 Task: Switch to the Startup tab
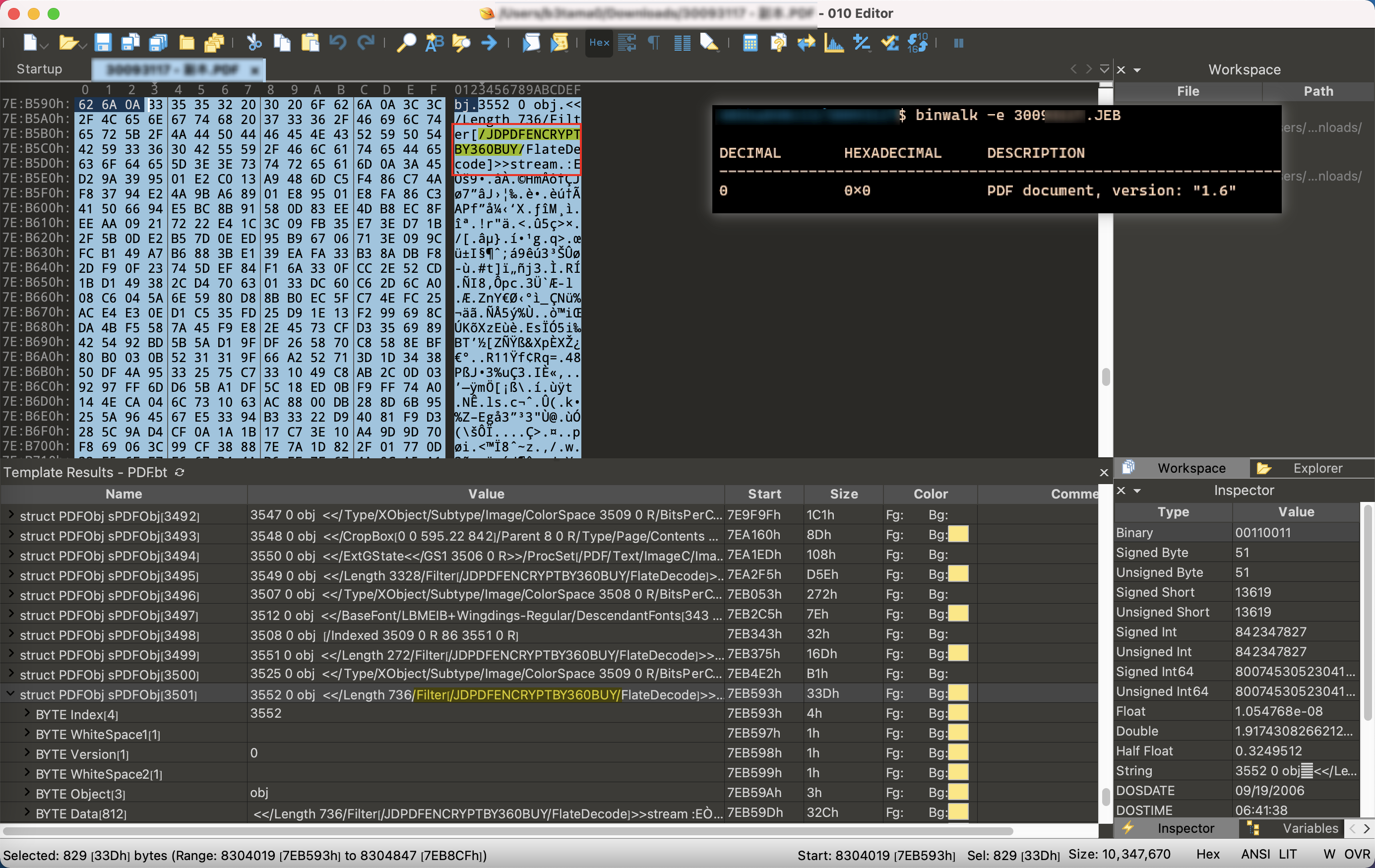click(x=39, y=69)
